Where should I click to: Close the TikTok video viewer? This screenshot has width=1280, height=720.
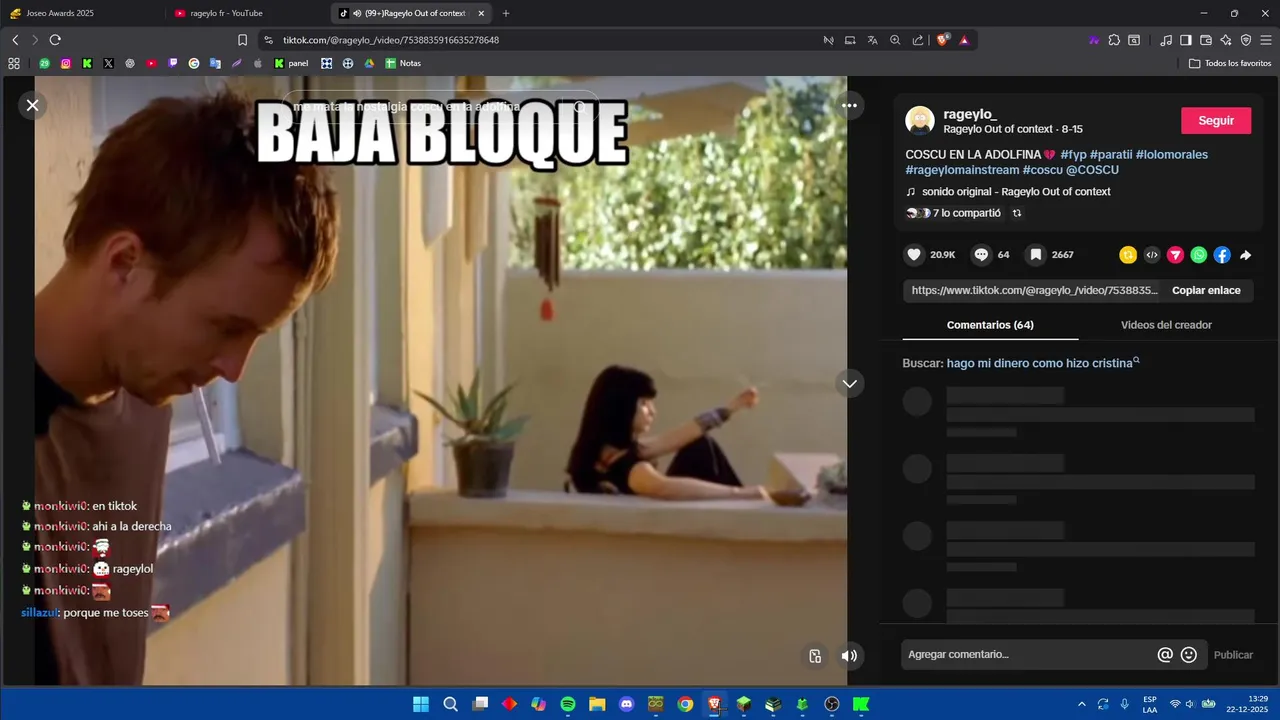pos(33,105)
